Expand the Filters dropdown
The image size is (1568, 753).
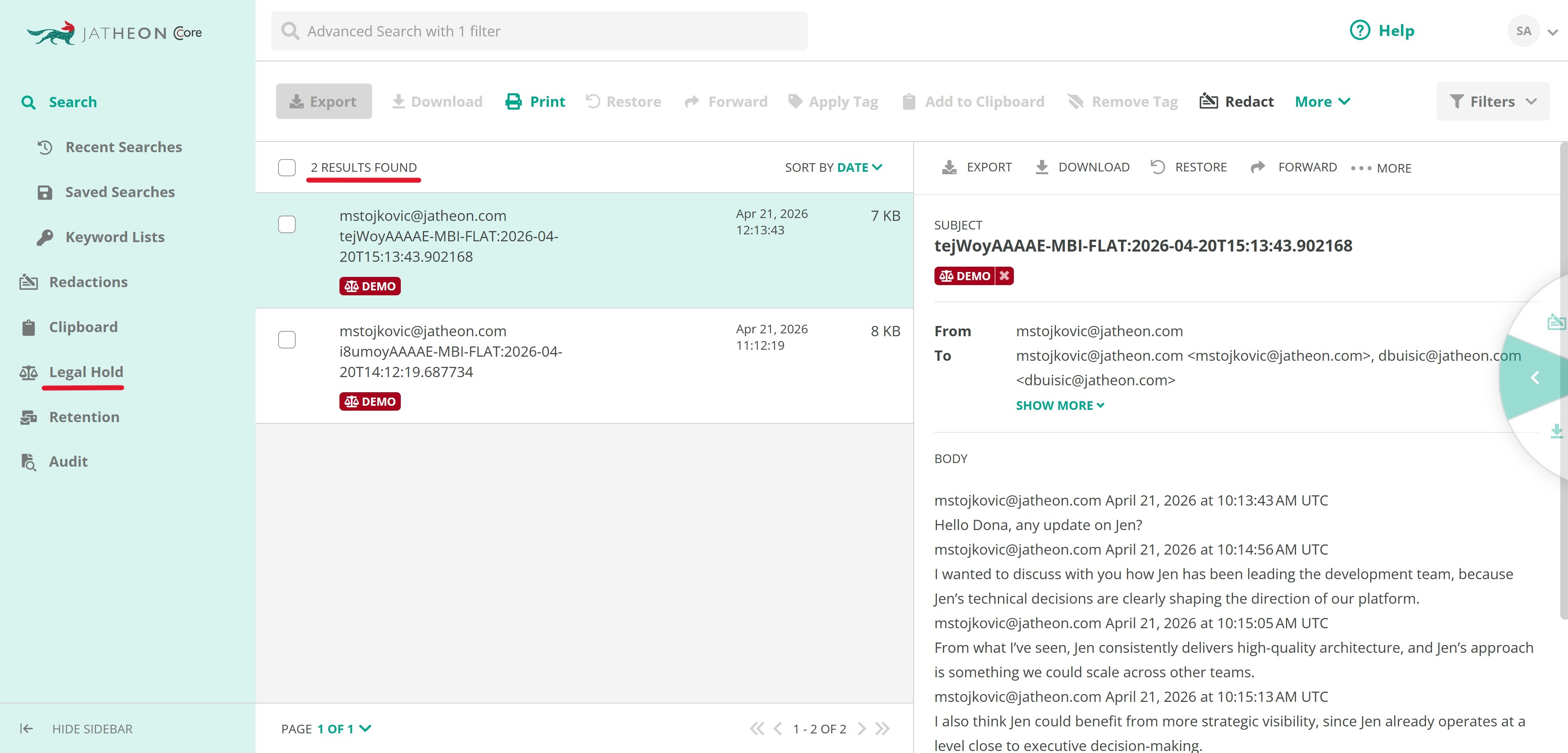[x=1493, y=102]
